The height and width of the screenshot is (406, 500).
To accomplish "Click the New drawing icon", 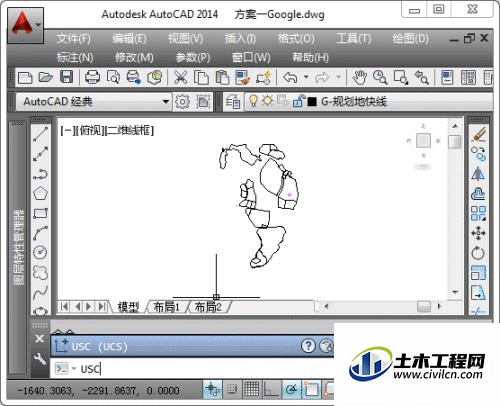I will 25,78.
